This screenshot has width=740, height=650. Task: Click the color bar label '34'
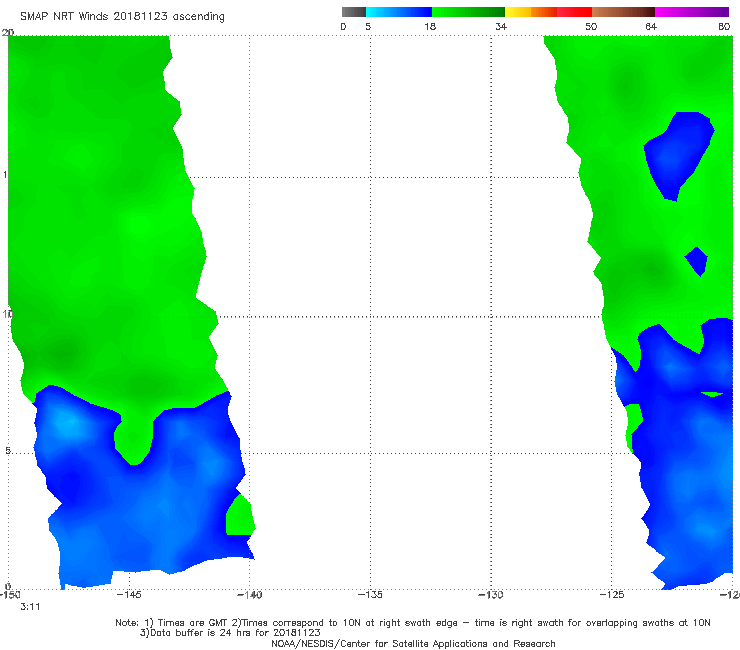[x=501, y=27]
